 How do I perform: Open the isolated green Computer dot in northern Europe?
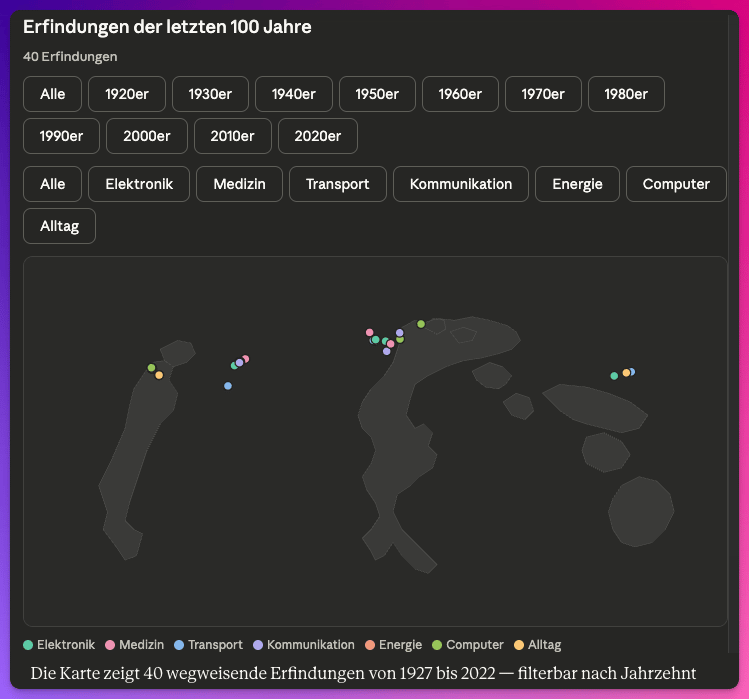coord(421,324)
